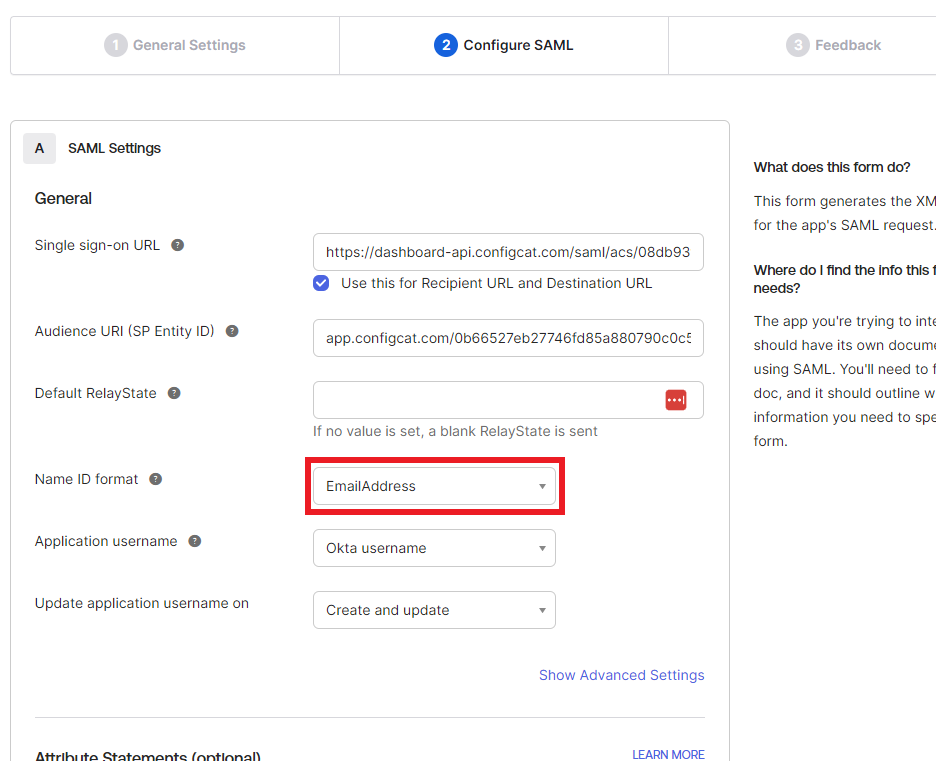Image resolution: width=936 pixels, height=761 pixels.
Task: Click red password manager icon in RelayState field
Action: point(676,400)
